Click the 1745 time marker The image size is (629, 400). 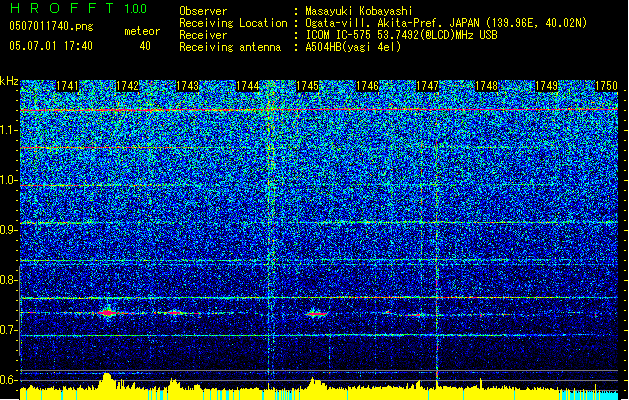pos(307,86)
